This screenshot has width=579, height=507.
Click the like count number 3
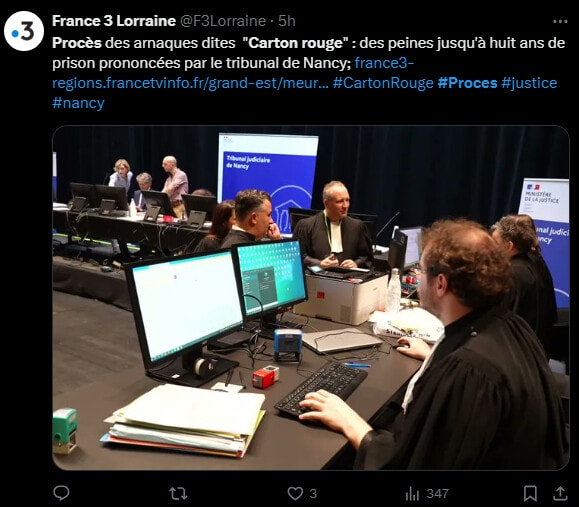click(x=313, y=494)
